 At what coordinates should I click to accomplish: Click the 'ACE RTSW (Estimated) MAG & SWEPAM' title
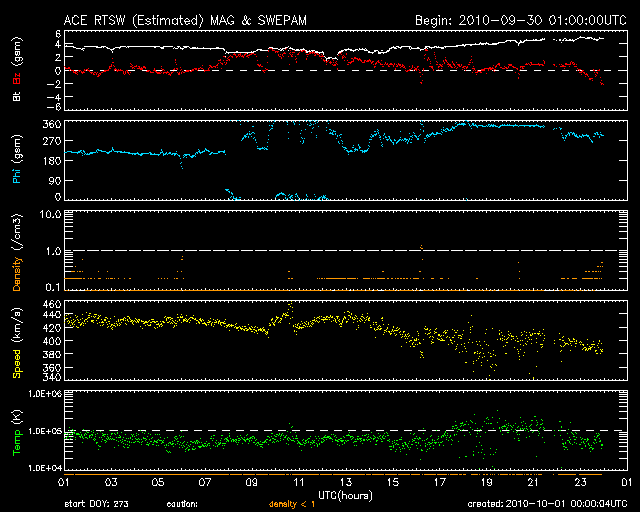coord(185,20)
